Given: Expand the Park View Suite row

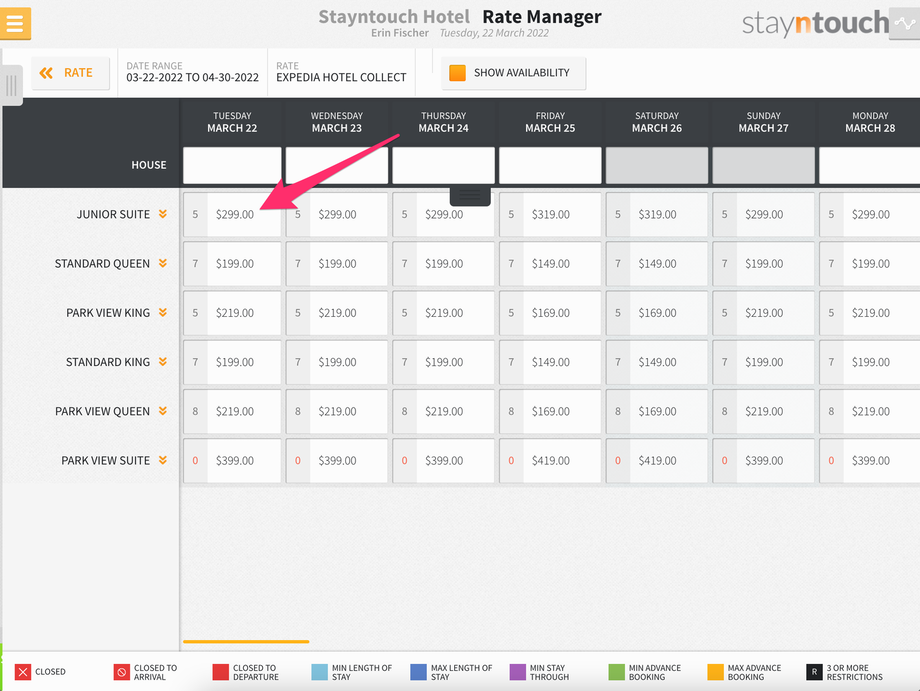Looking at the screenshot, I should click(163, 460).
